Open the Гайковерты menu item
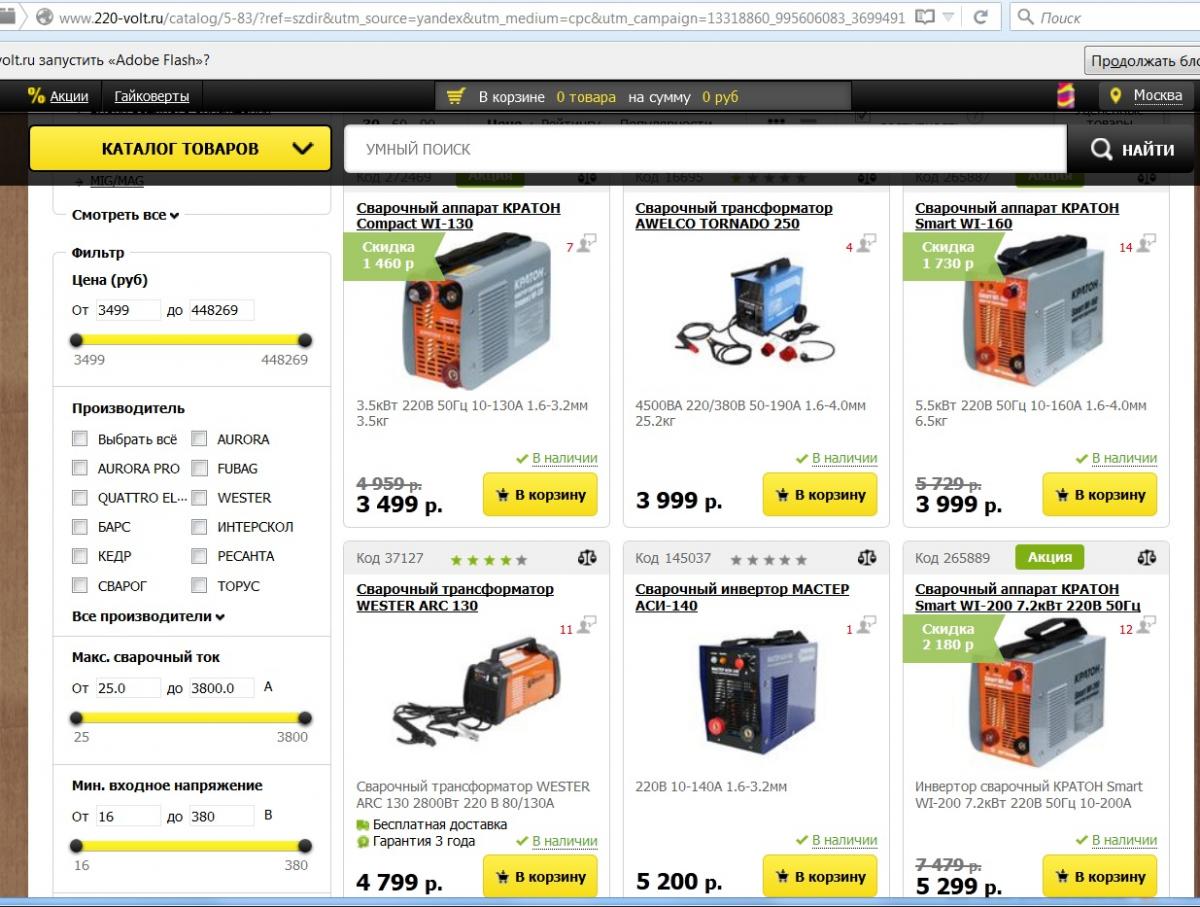1200x907 pixels. 151,97
